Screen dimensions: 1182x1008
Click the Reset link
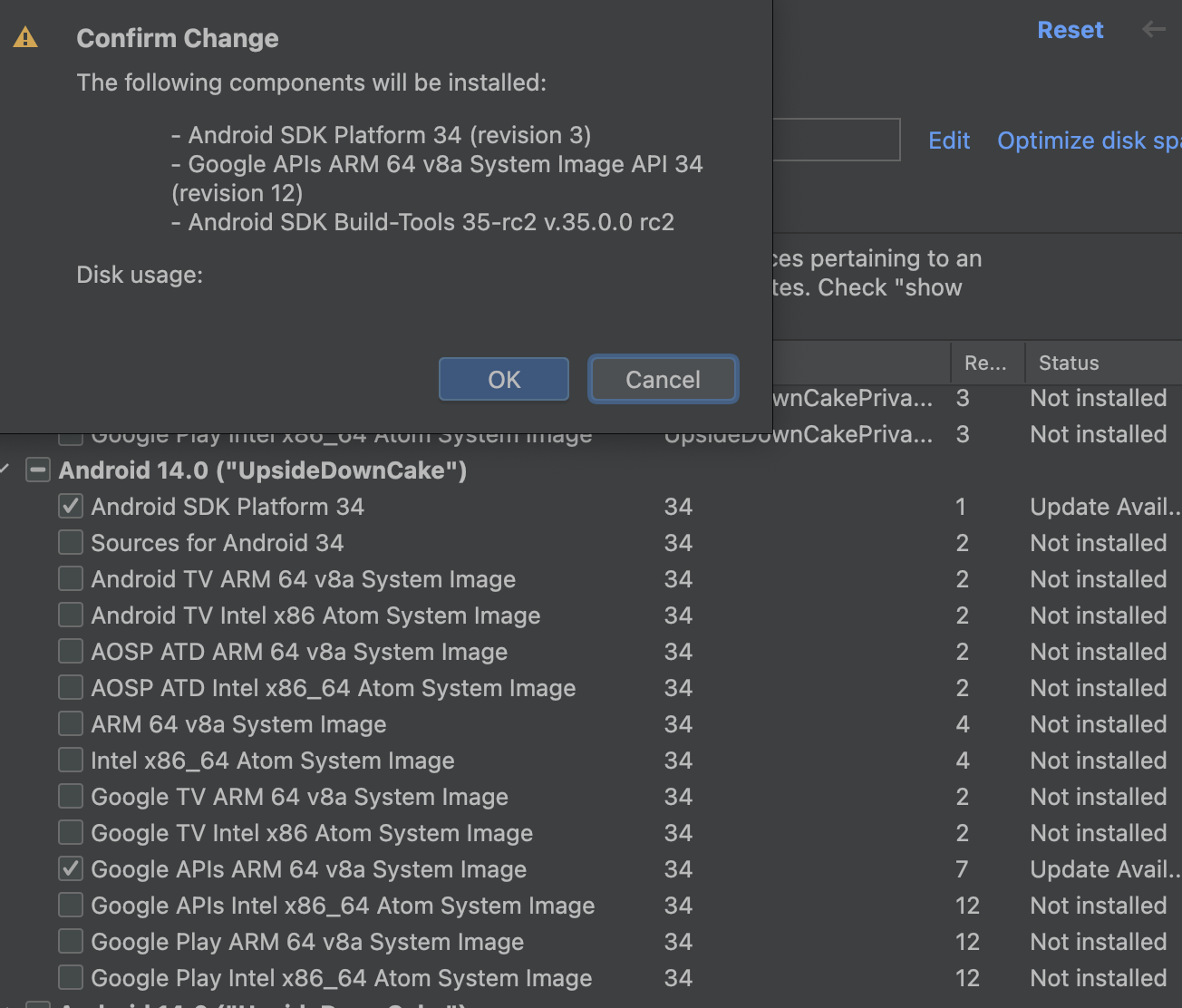pos(1071,30)
